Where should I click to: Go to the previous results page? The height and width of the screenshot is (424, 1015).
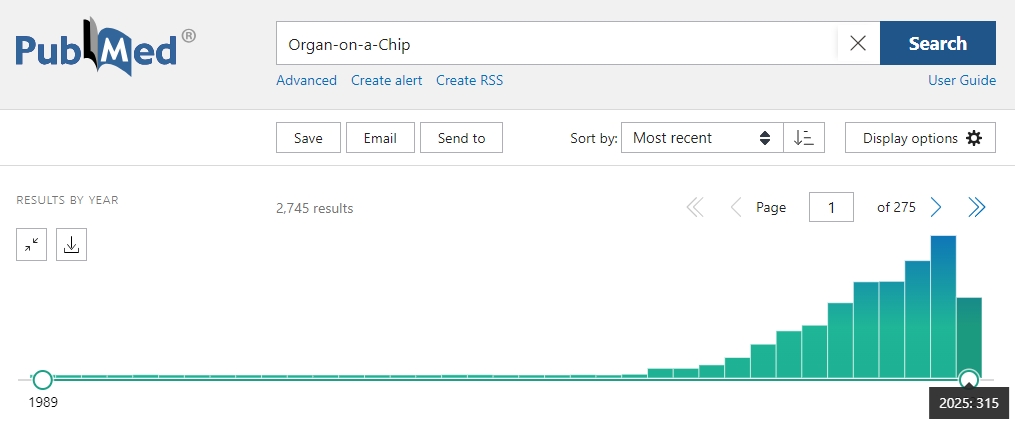[x=736, y=207]
